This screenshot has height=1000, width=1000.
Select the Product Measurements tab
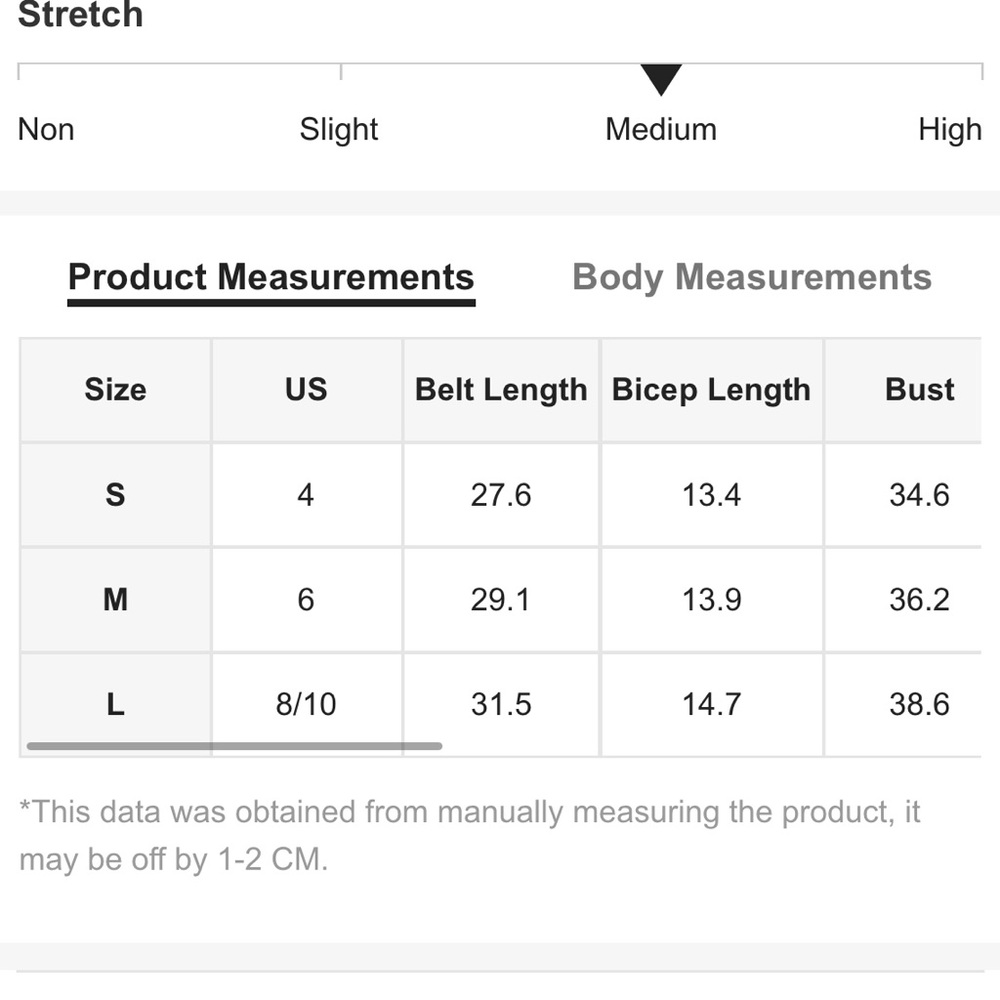271,277
